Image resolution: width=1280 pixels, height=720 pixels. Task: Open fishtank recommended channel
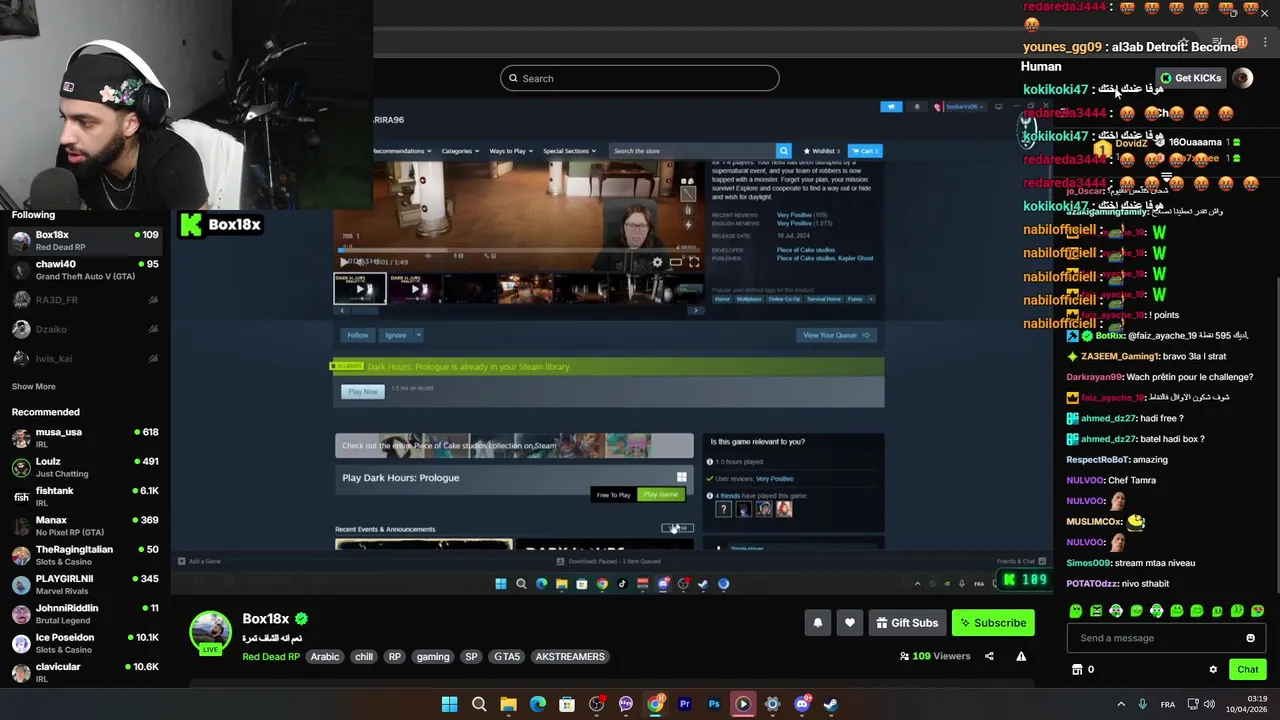pos(85,496)
